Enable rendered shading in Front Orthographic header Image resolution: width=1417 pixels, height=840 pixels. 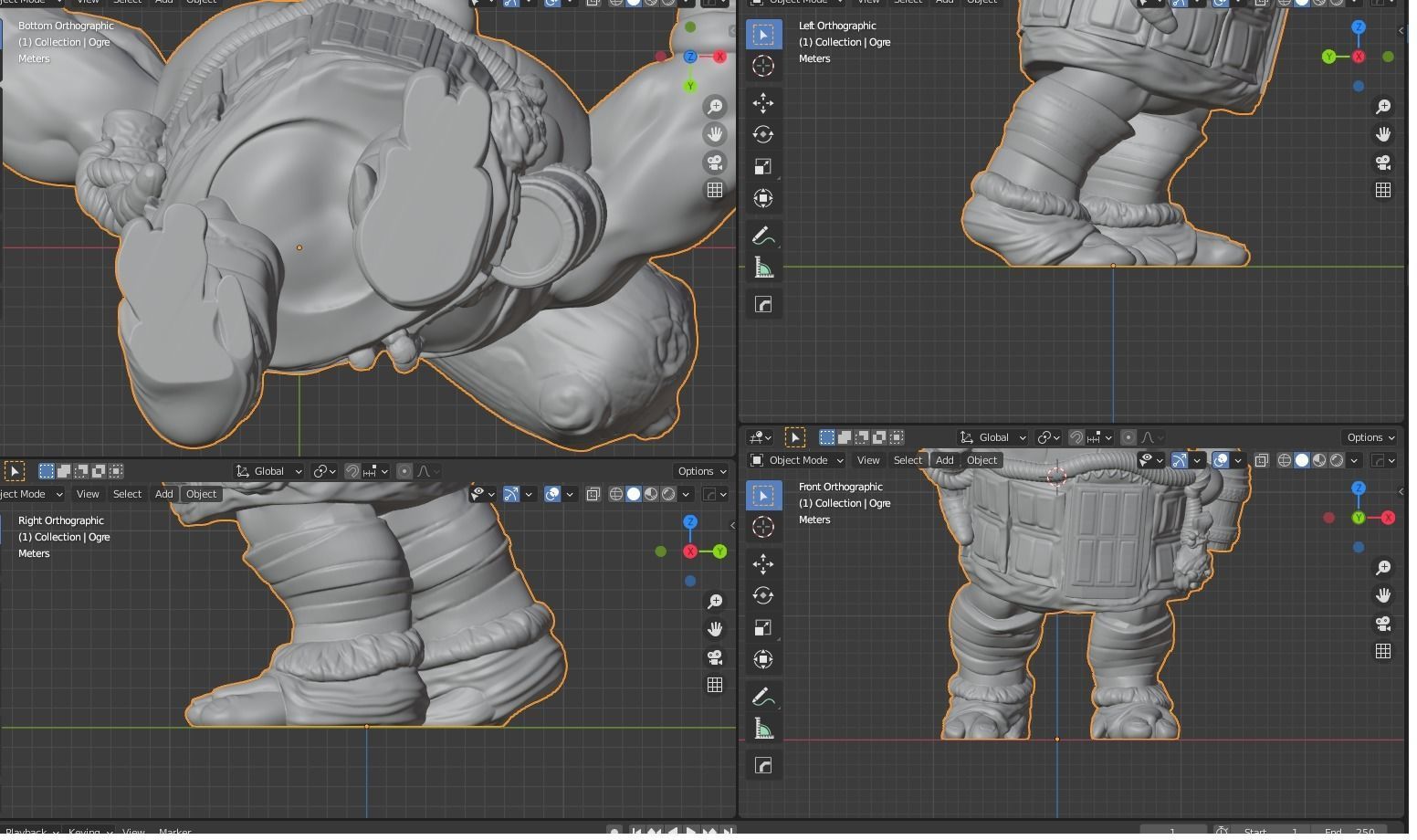(x=1337, y=461)
